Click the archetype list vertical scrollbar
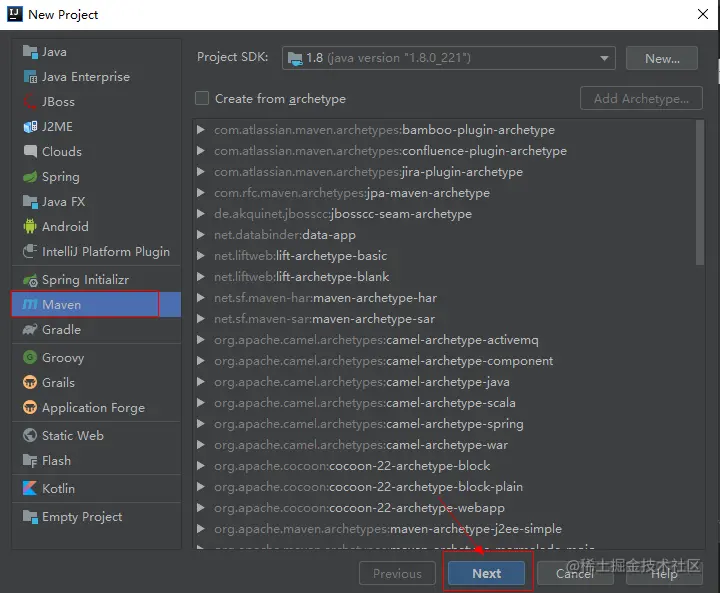Screen dimensions: 720x593 (x=700, y=192)
